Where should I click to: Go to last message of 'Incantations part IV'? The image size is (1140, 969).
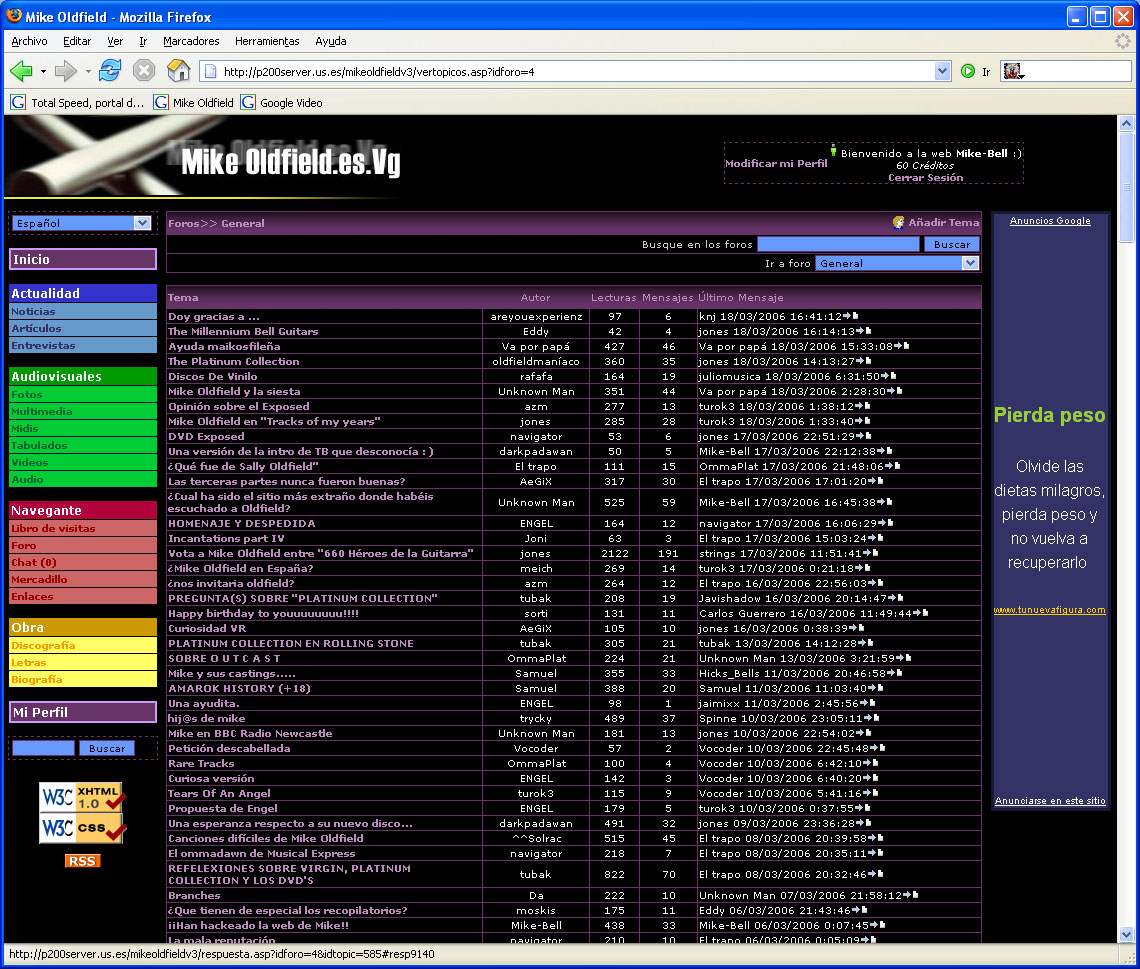pos(875,539)
